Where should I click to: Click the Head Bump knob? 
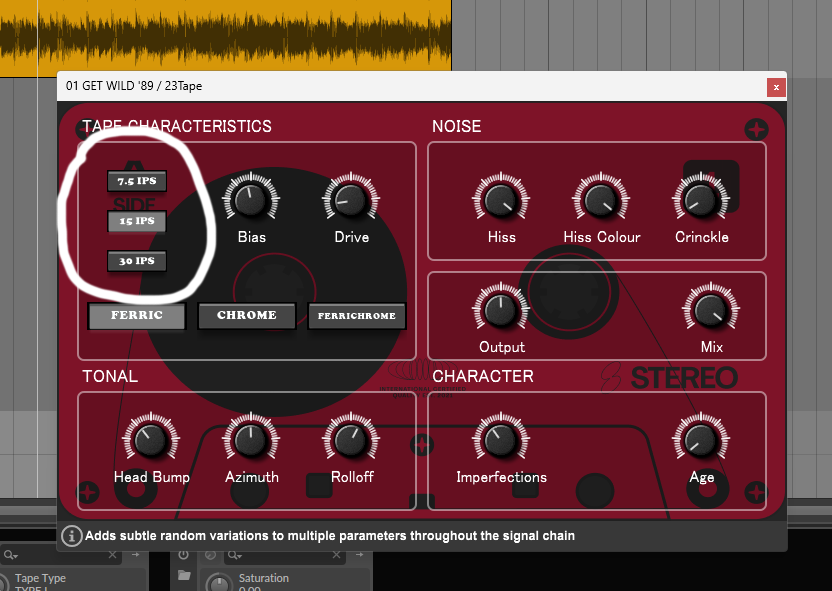151,440
